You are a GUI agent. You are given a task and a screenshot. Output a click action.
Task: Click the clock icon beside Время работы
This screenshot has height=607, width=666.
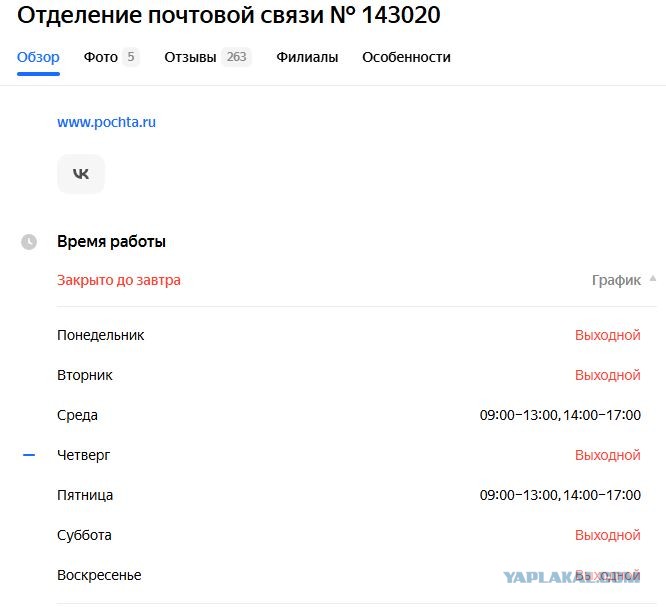pos(29,242)
